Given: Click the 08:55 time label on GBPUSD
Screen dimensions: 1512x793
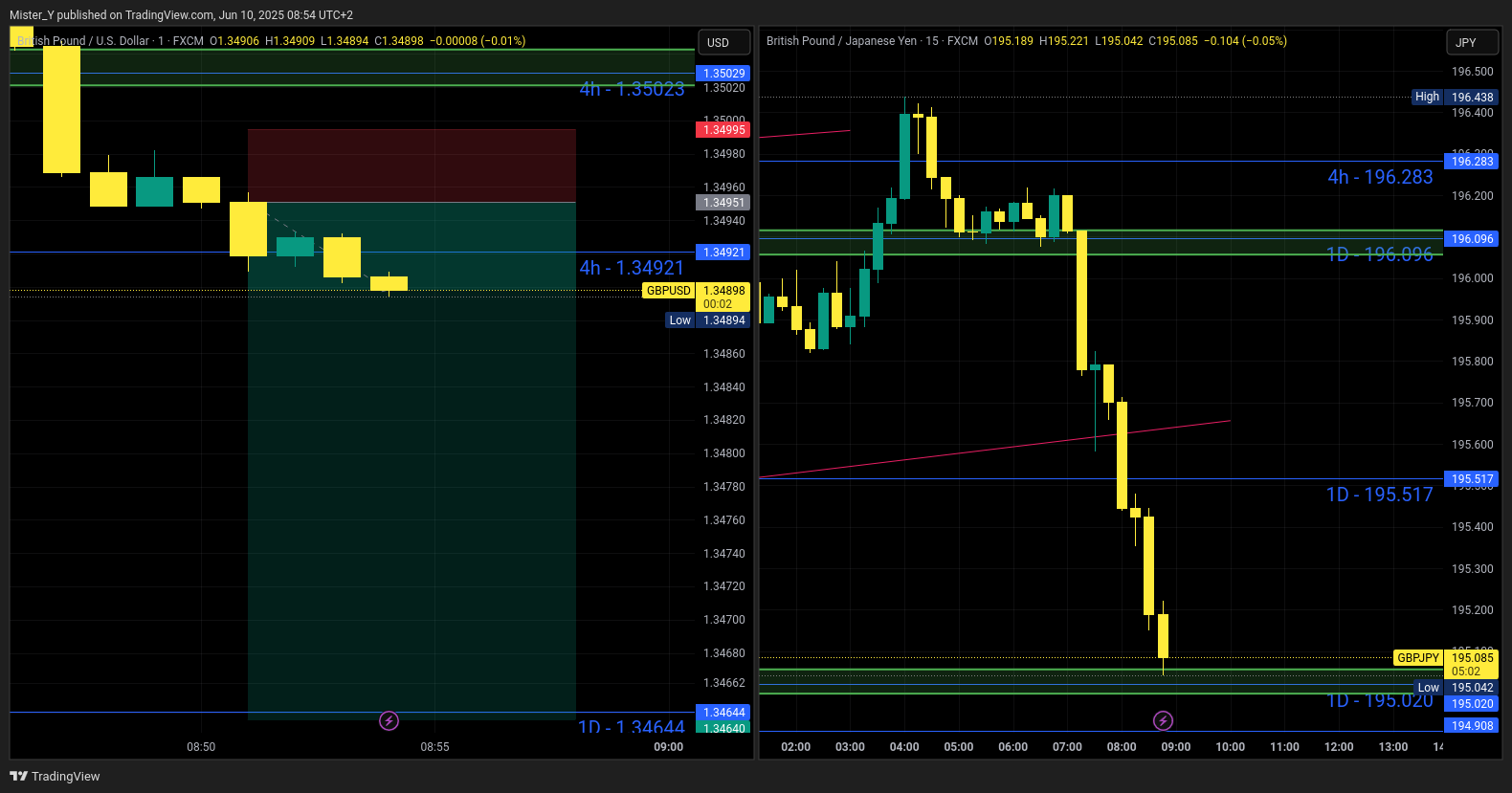Looking at the screenshot, I should (x=434, y=747).
